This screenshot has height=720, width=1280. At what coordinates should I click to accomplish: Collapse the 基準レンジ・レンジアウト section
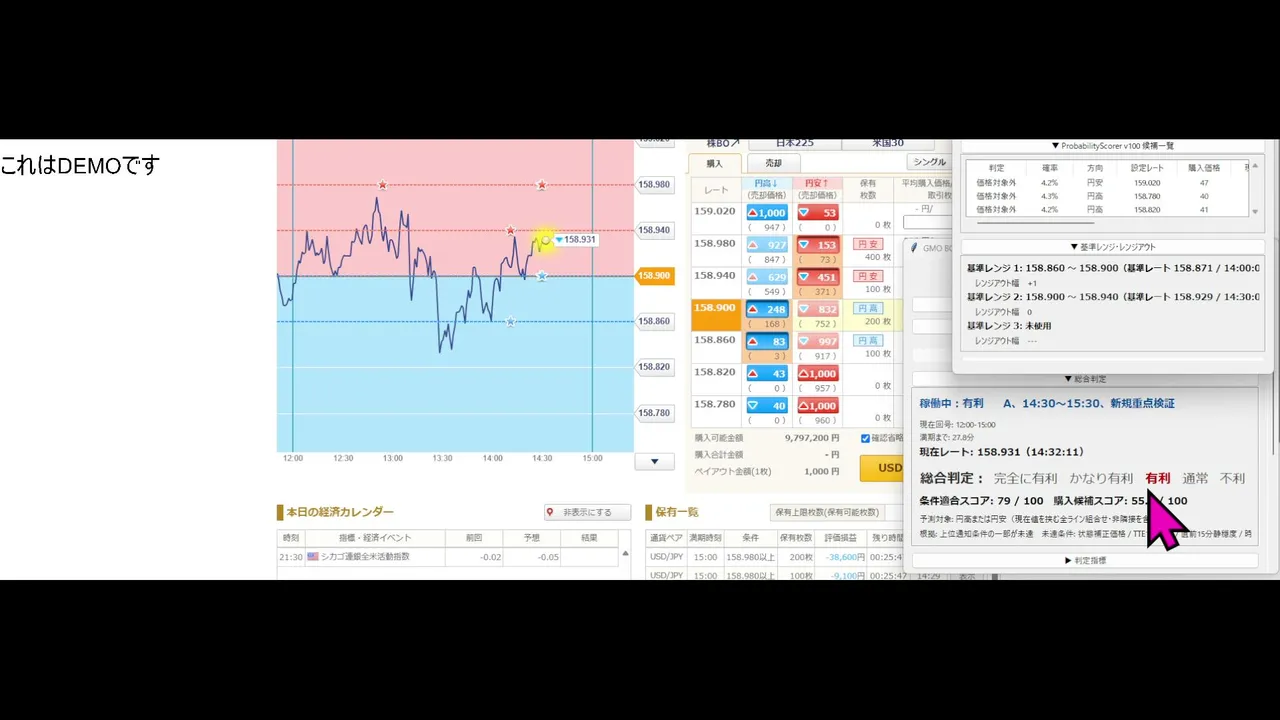click(x=1111, y=247)
